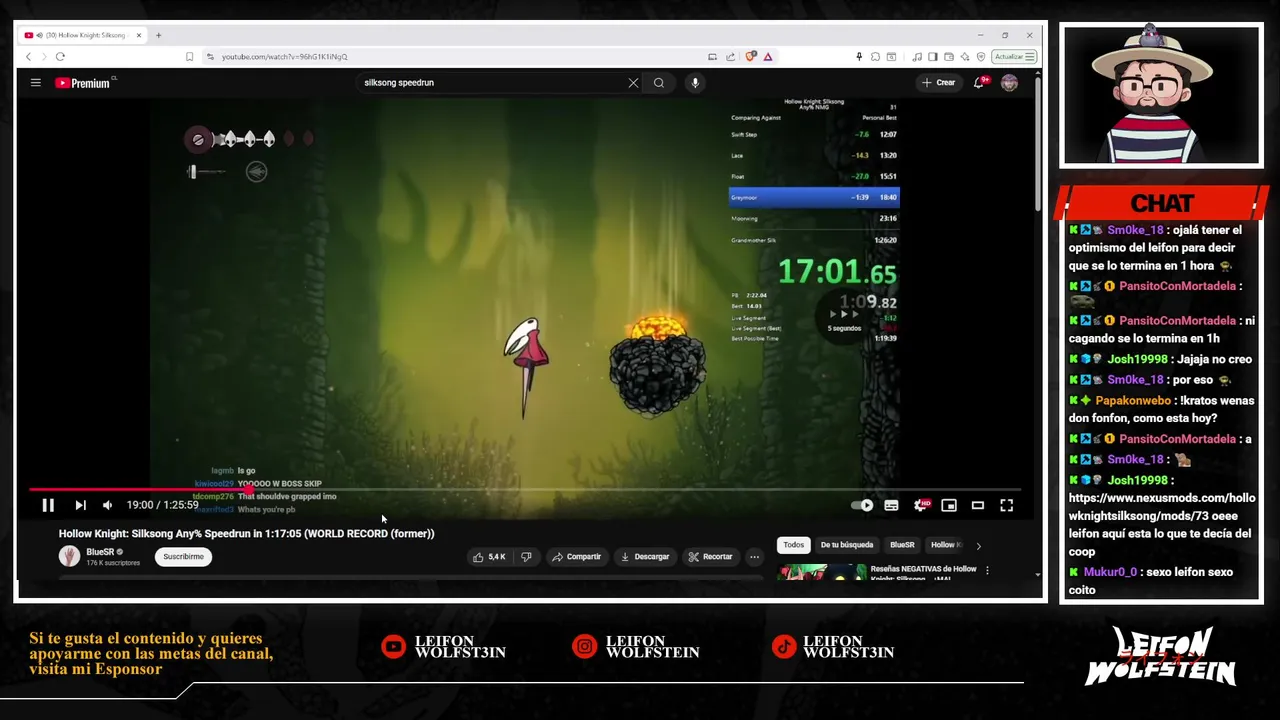Open options for 'Reseñas NEGATIVAS' suggested video
The height and width of the screenshot is (720, 1280).
pos(987,570)
